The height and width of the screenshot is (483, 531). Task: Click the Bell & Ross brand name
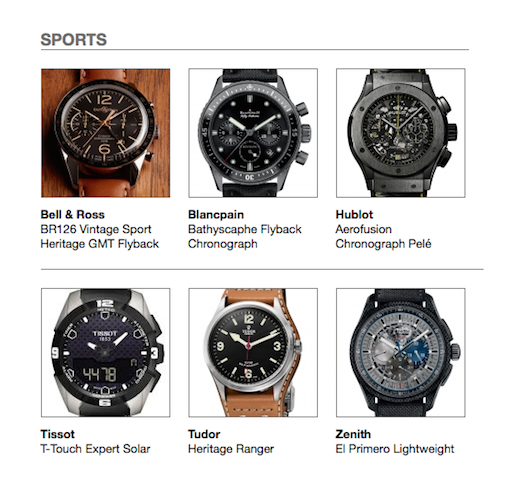(72, 214)
